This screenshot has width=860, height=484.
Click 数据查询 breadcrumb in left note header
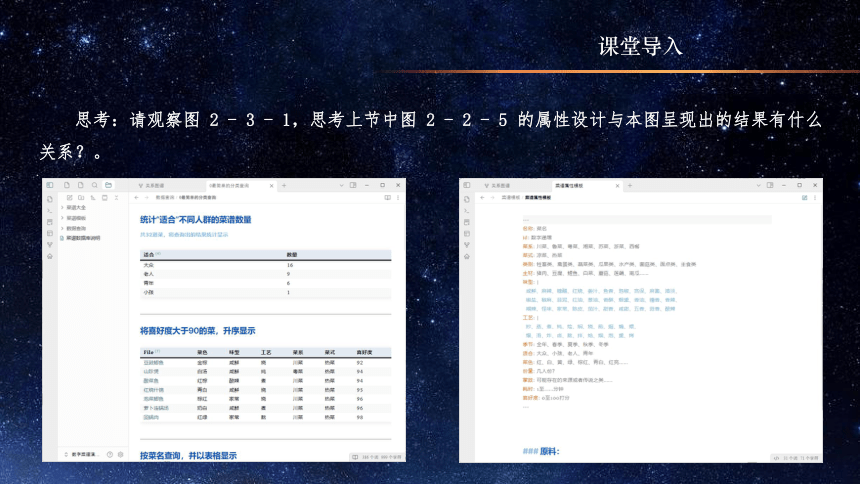(x=165, y=198)
